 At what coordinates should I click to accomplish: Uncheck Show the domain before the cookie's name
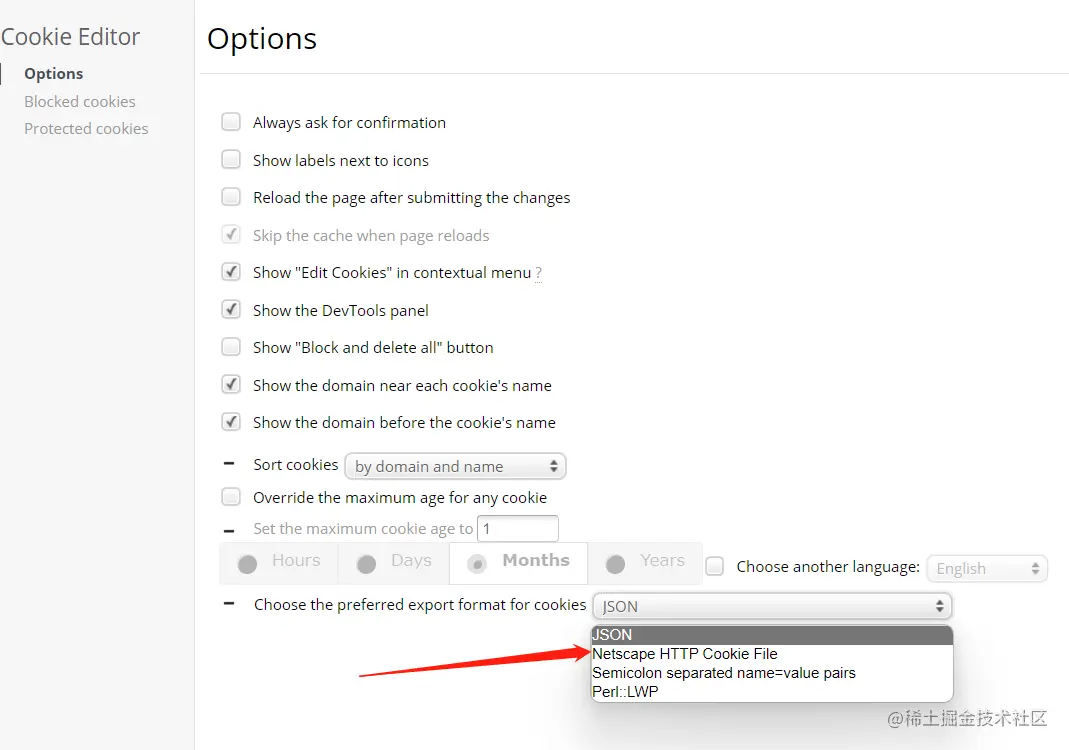231,422
